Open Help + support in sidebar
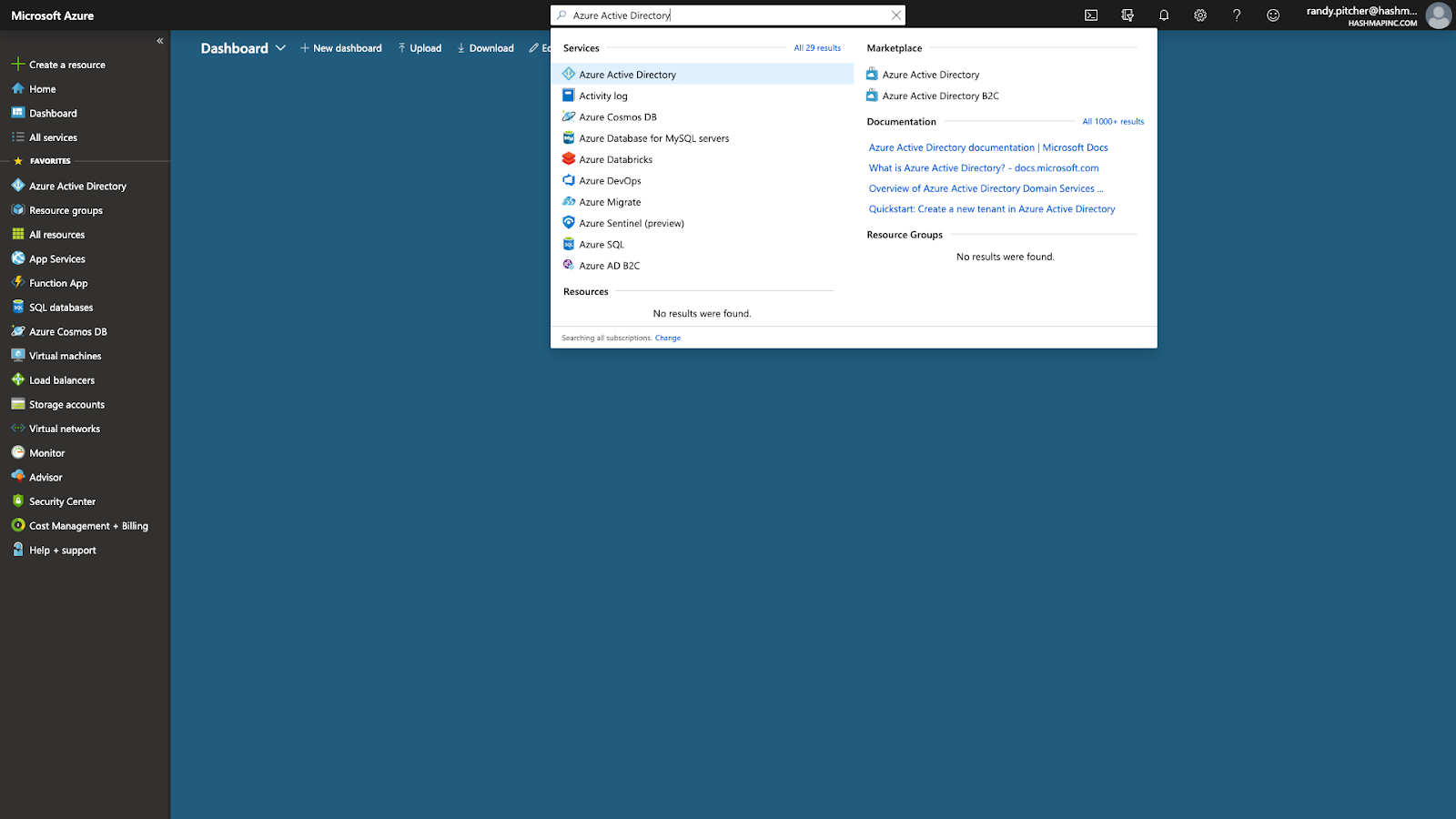This screenshot has width=1456, height=819. [62, 551]
